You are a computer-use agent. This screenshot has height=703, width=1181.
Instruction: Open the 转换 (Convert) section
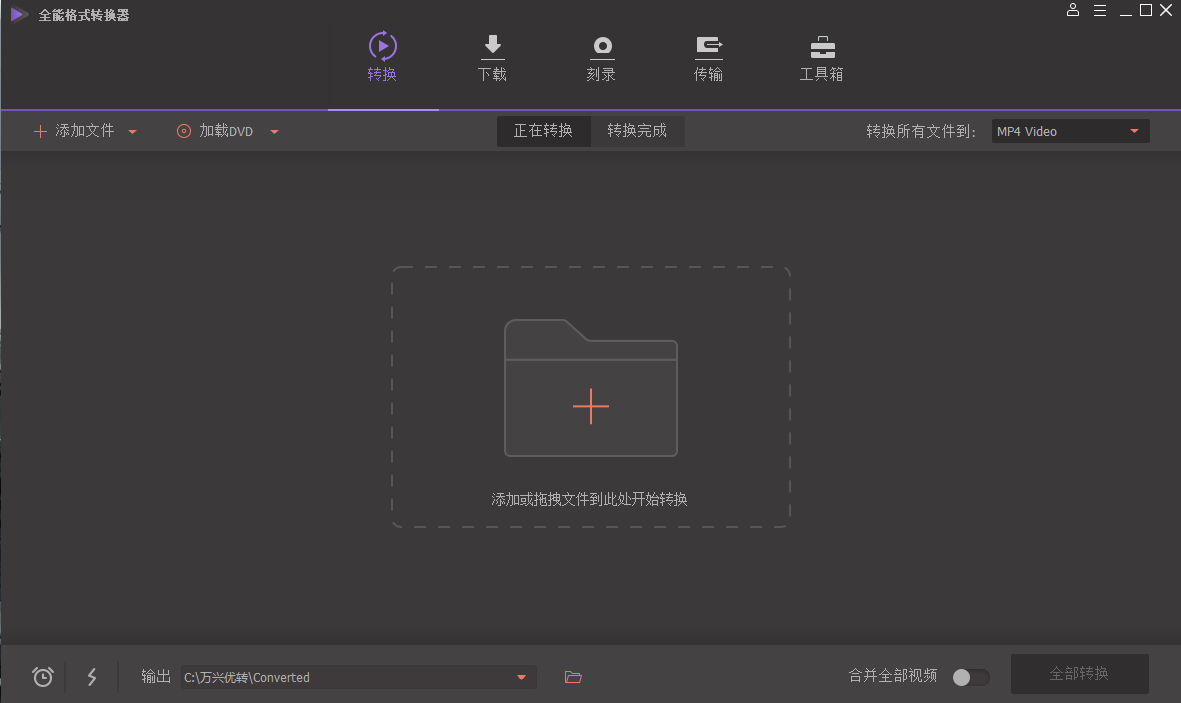click(x=382, y=57)
